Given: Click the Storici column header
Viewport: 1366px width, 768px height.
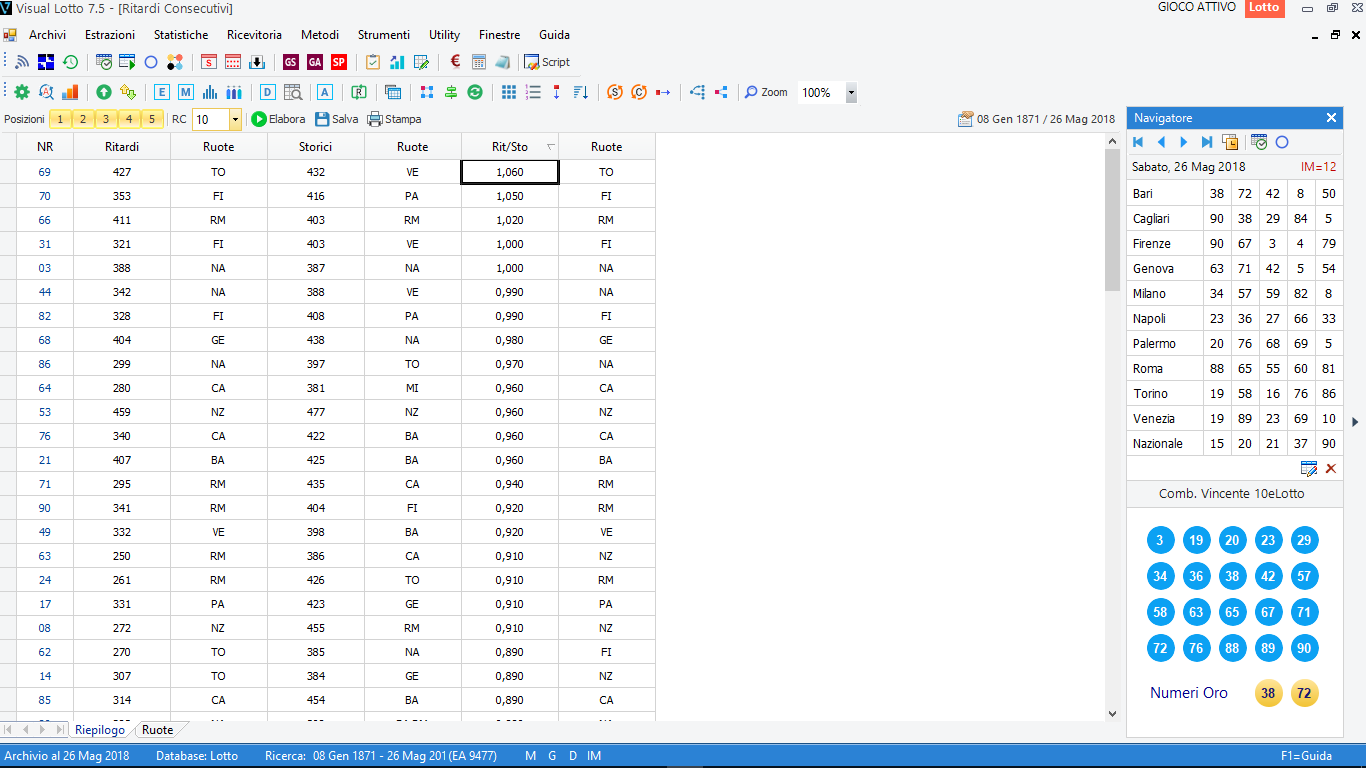Looking at the screenshot, I should [316, 146].
